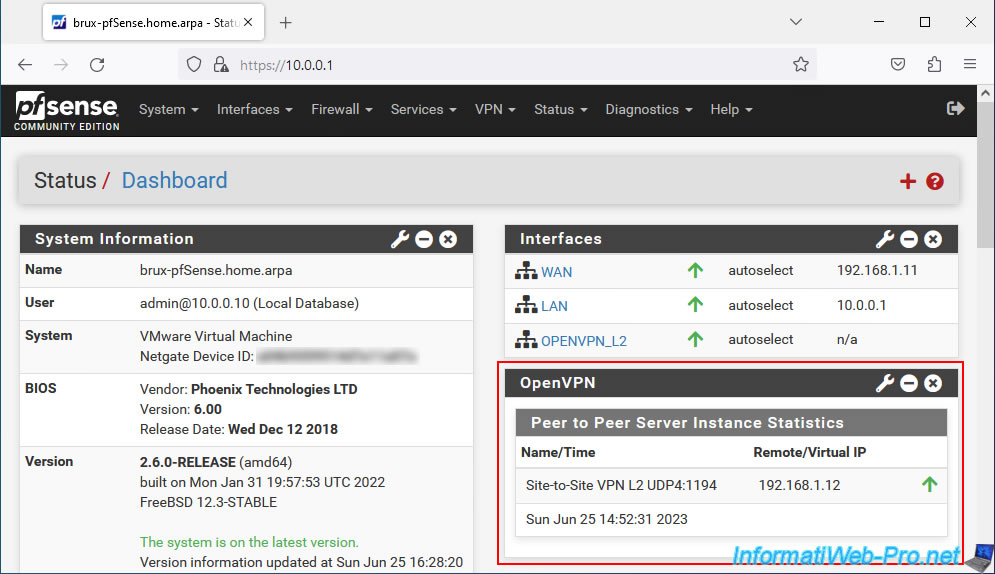995x574 pixels.
Task: Go back with browser back arrow
Action: [x=25, y=65]
